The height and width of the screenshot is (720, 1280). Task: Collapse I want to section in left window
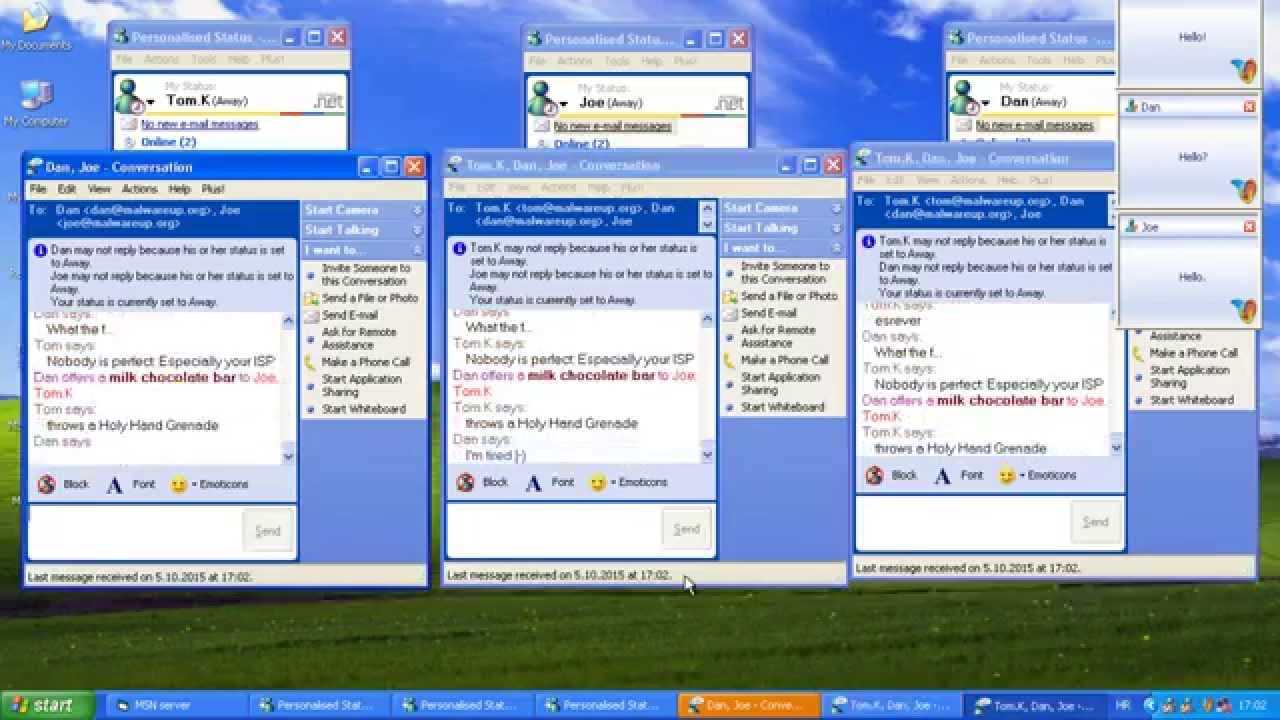(x=417, y=250)
